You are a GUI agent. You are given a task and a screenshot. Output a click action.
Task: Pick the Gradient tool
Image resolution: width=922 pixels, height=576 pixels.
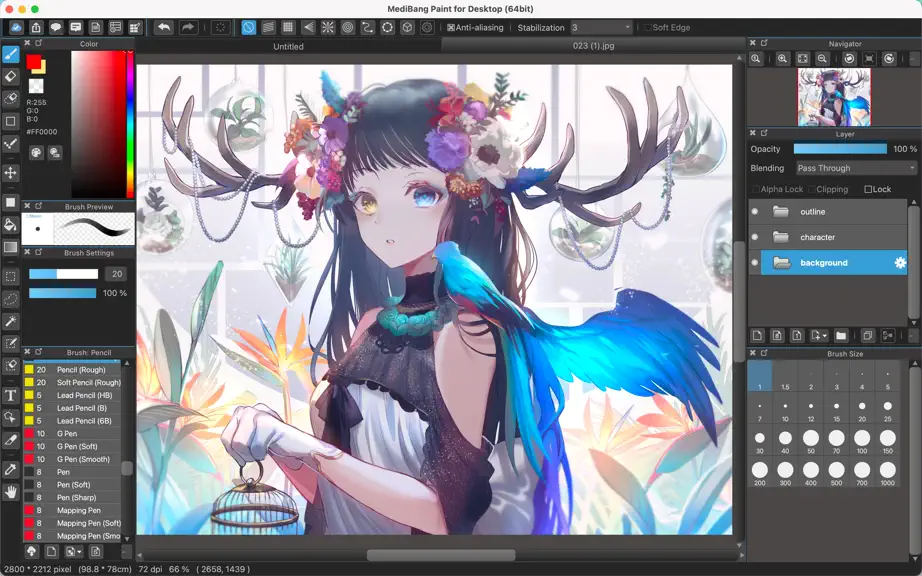click(x=11, y=247)
